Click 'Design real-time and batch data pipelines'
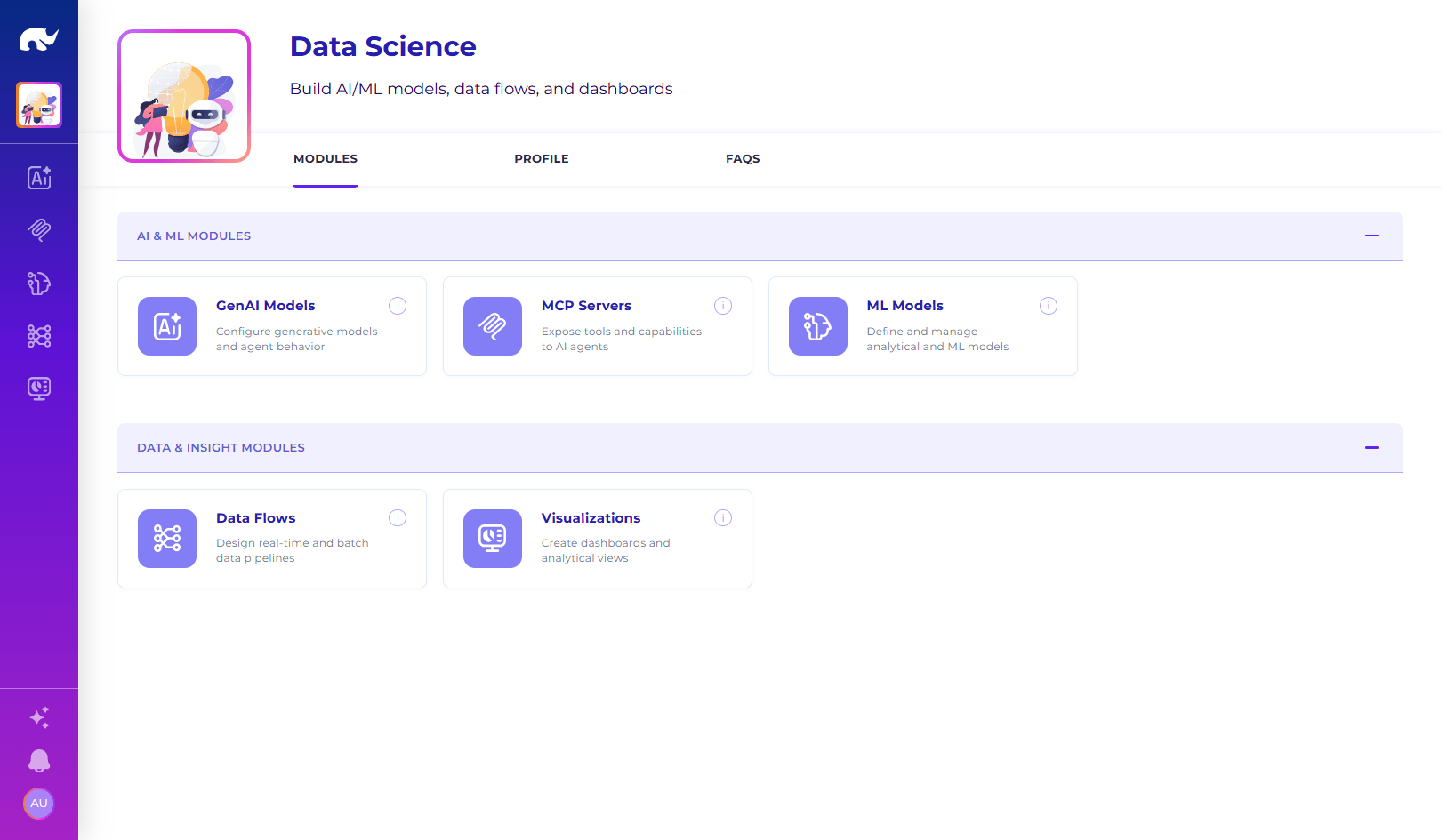The height and width of the screenshot is (840, 1447). tap(293, 550)
